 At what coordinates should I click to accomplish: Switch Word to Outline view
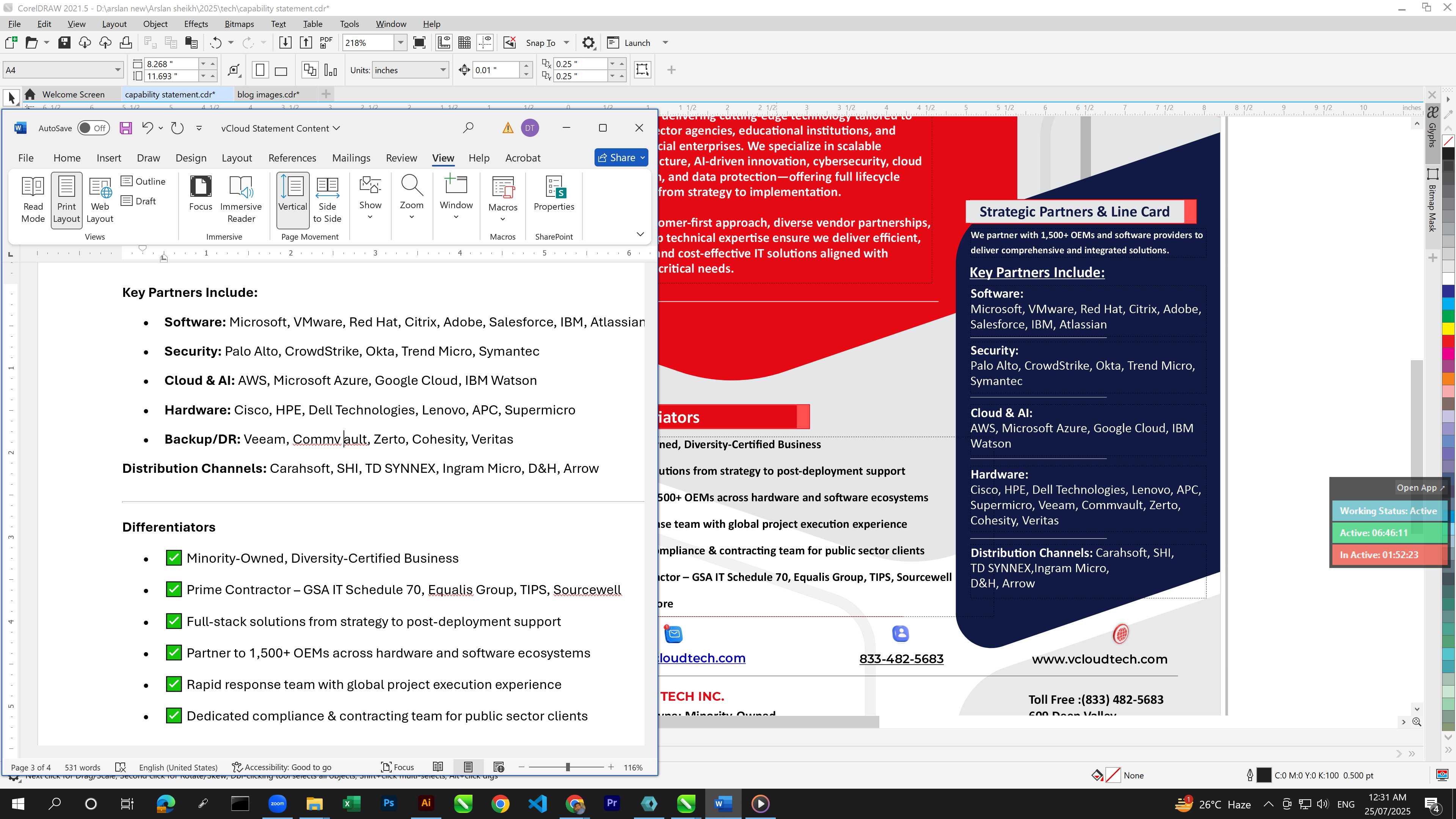tap(143, 182)
